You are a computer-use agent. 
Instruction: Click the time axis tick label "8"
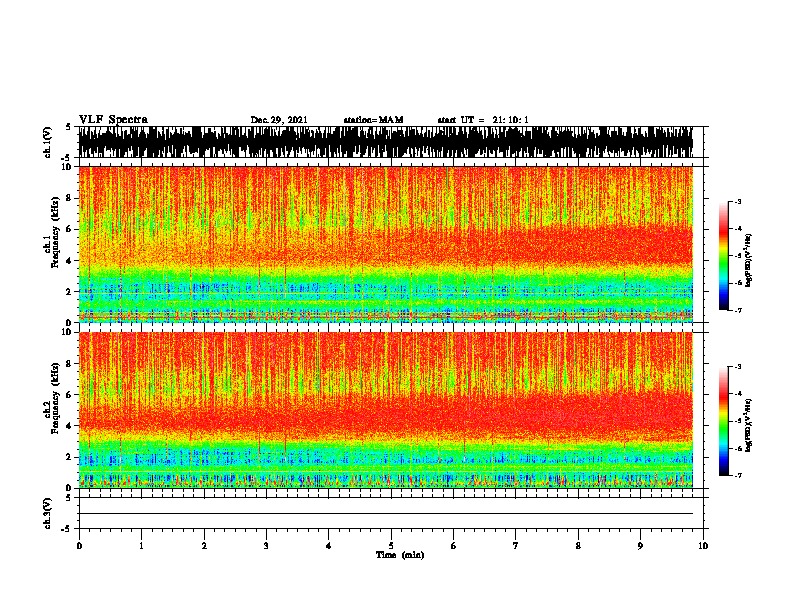[578, 546]
